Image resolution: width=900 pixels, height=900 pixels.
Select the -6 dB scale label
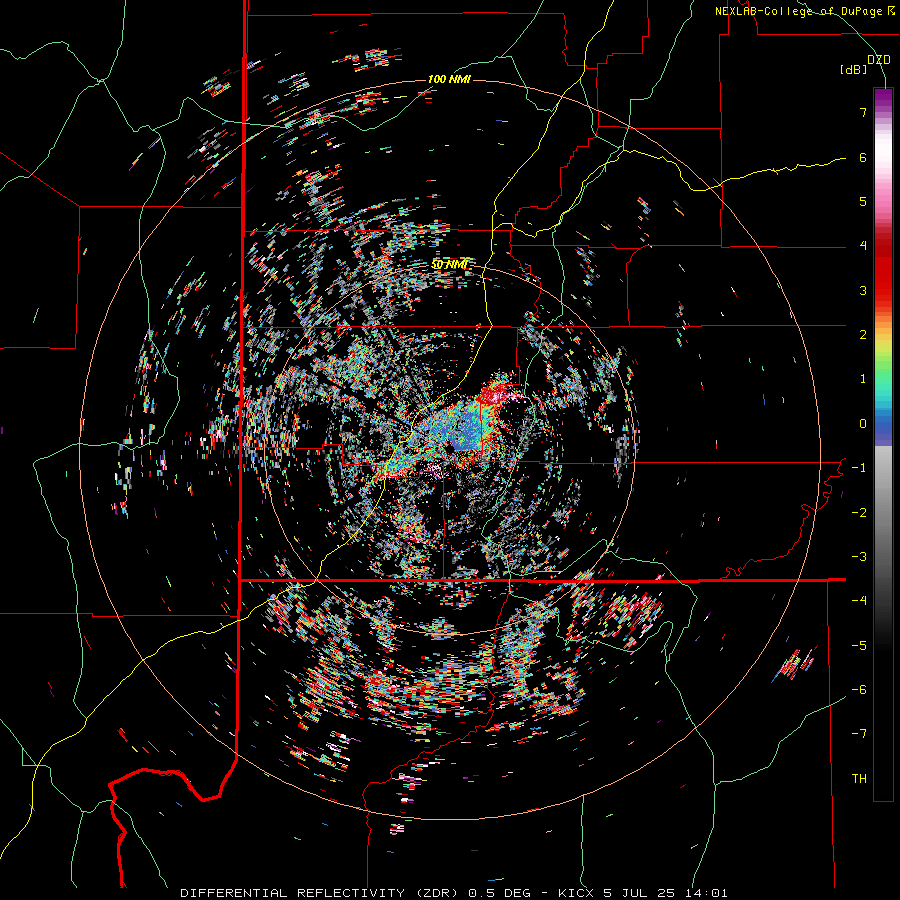859,690
